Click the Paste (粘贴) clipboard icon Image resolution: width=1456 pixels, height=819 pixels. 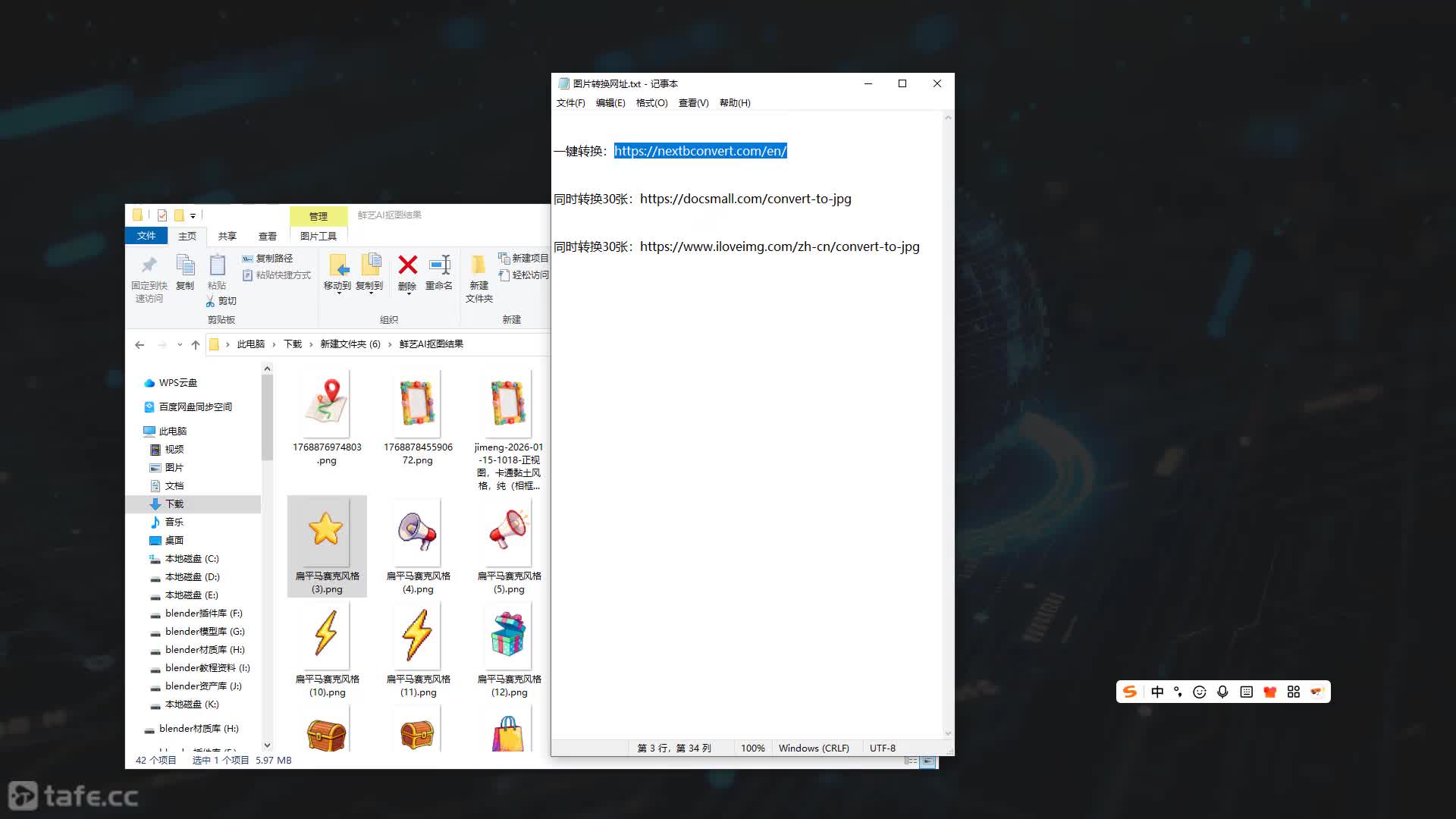(217, 265)
